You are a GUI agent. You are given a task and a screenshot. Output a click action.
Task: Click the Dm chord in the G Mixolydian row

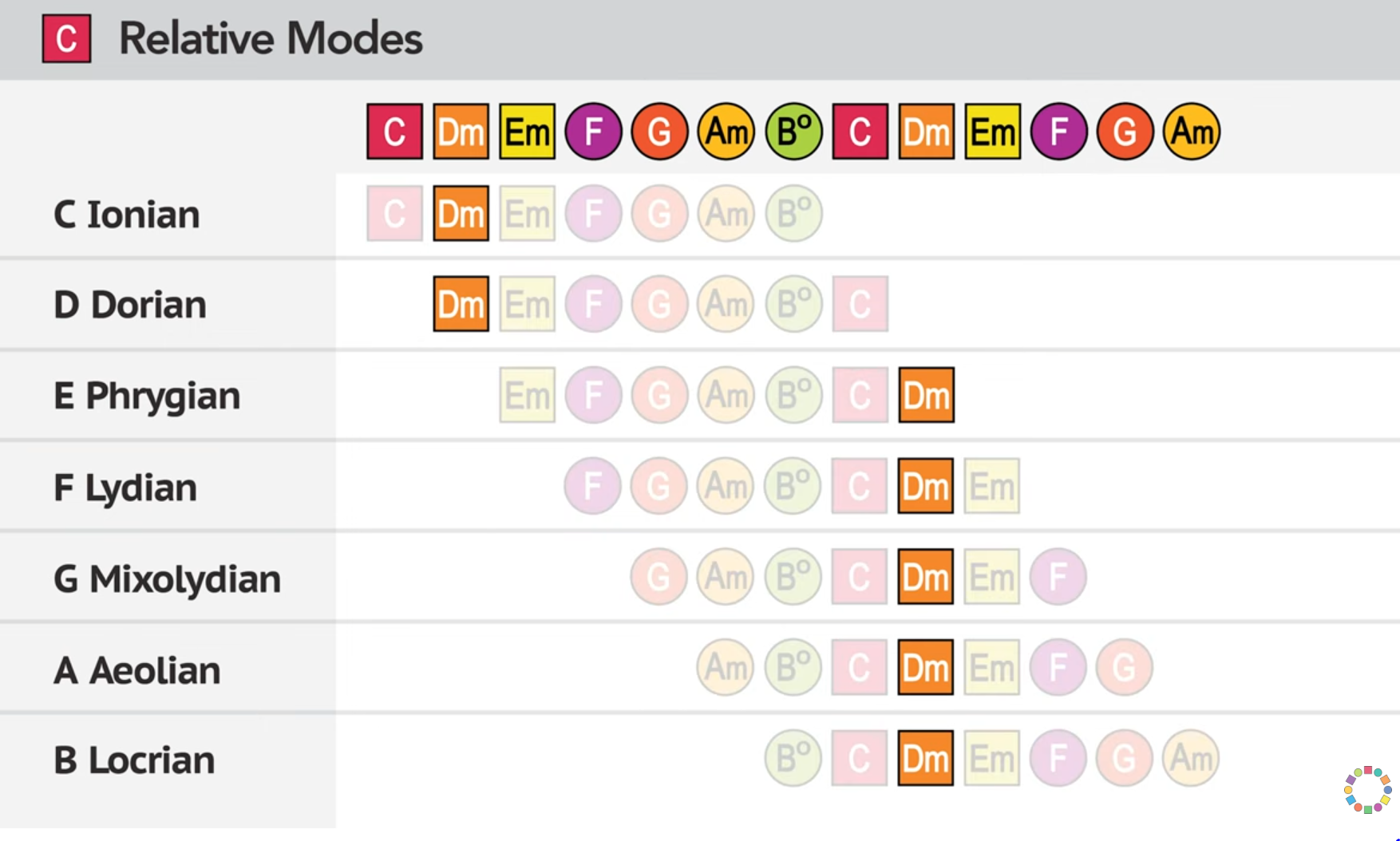tap(925, 577)
